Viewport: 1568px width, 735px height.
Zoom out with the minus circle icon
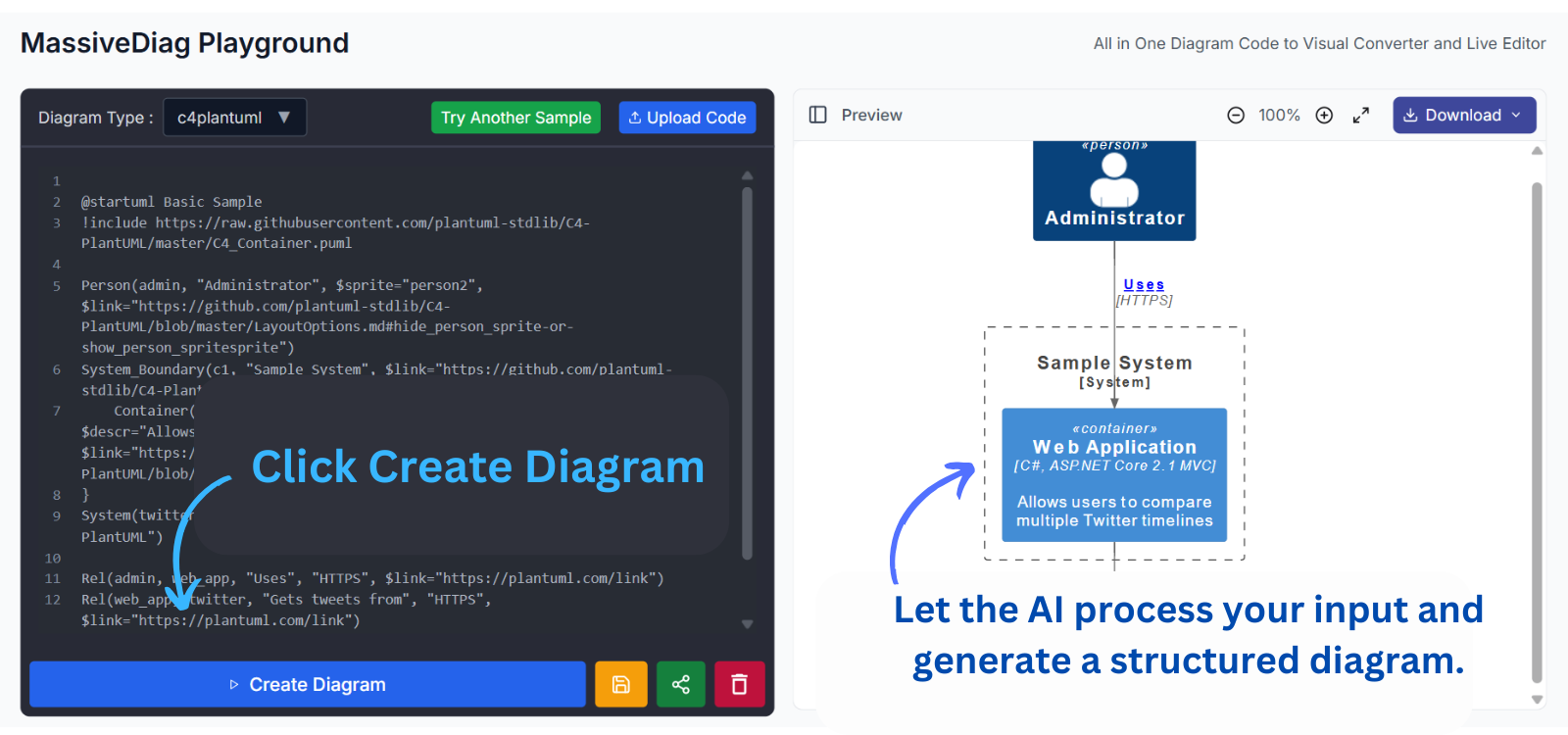(1236, 116)
